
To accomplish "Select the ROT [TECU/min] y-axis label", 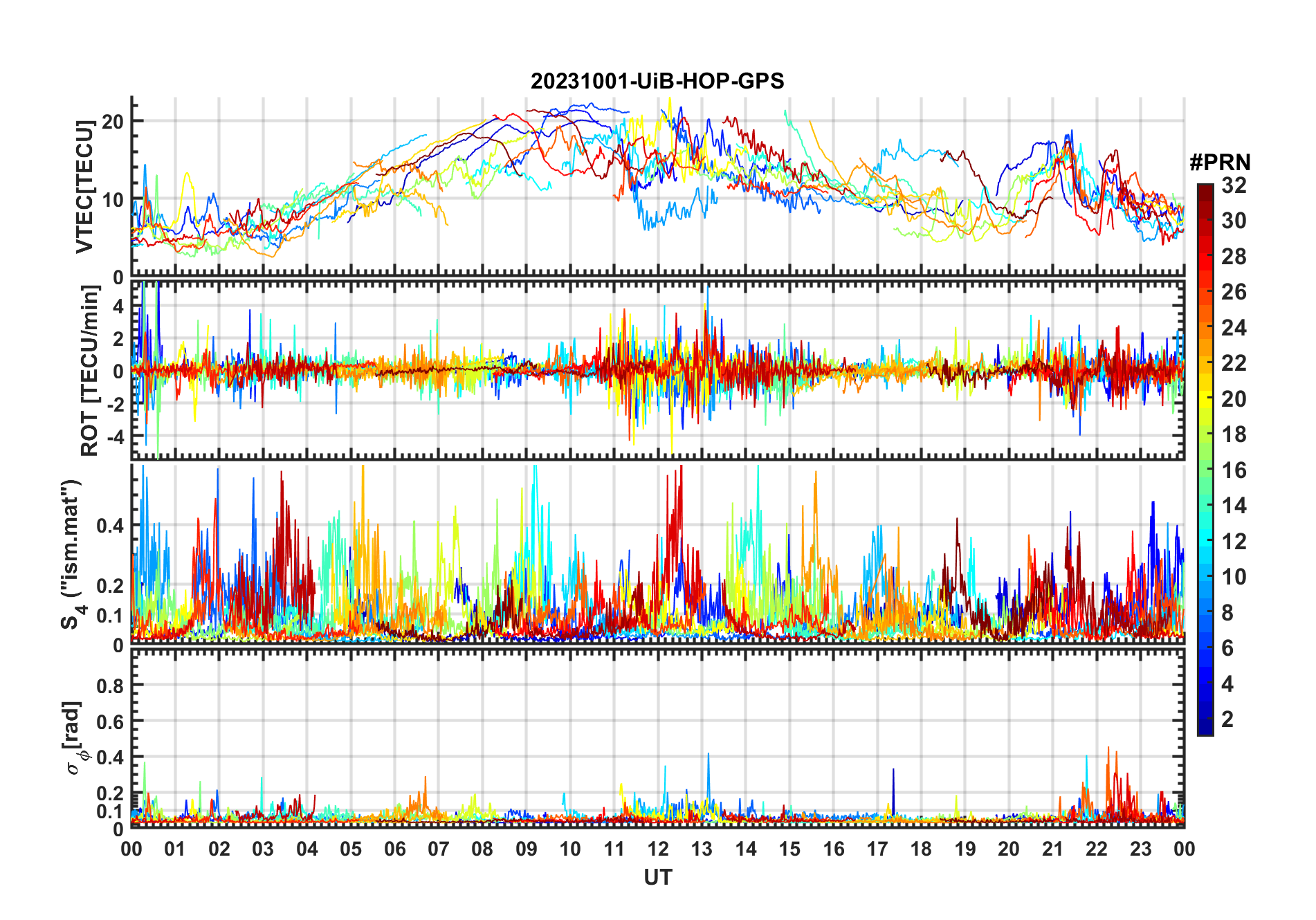I will pyautogui.click(x=90, y=371).
